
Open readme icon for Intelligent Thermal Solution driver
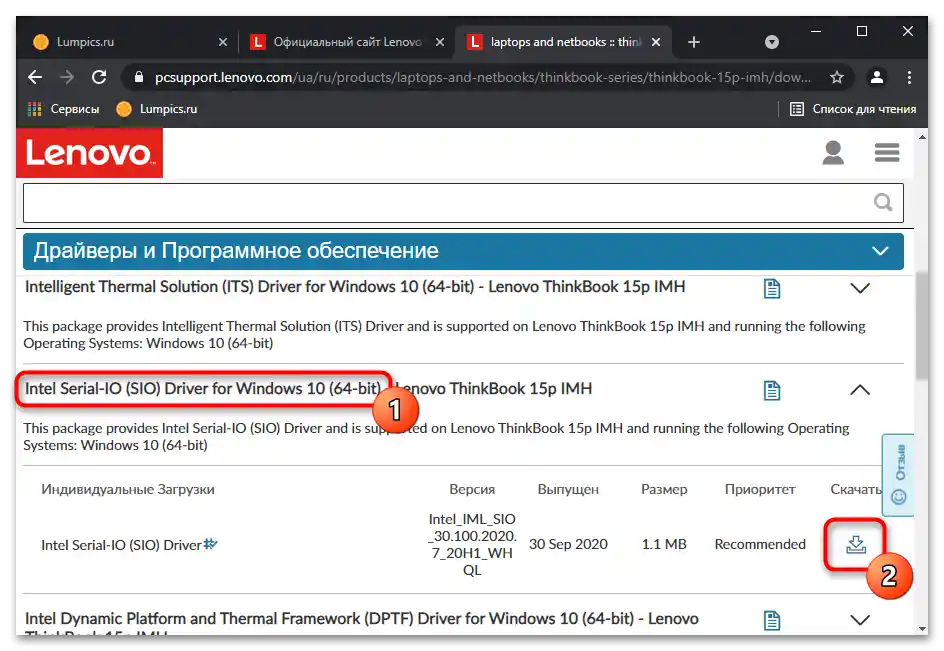[x=772, y=288]
